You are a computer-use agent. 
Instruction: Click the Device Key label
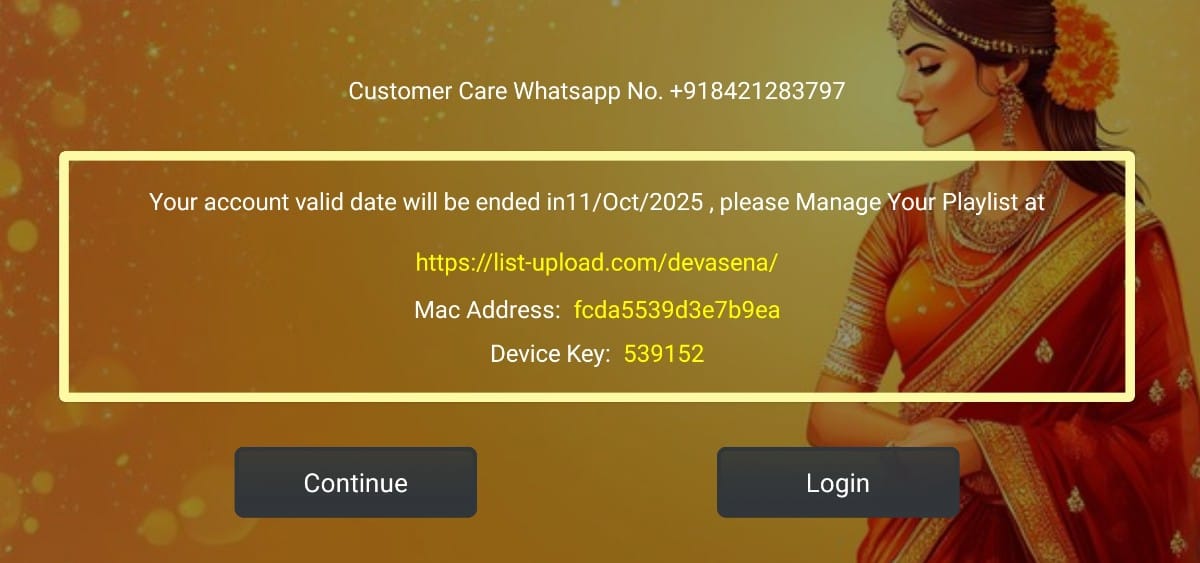(550, 353)
